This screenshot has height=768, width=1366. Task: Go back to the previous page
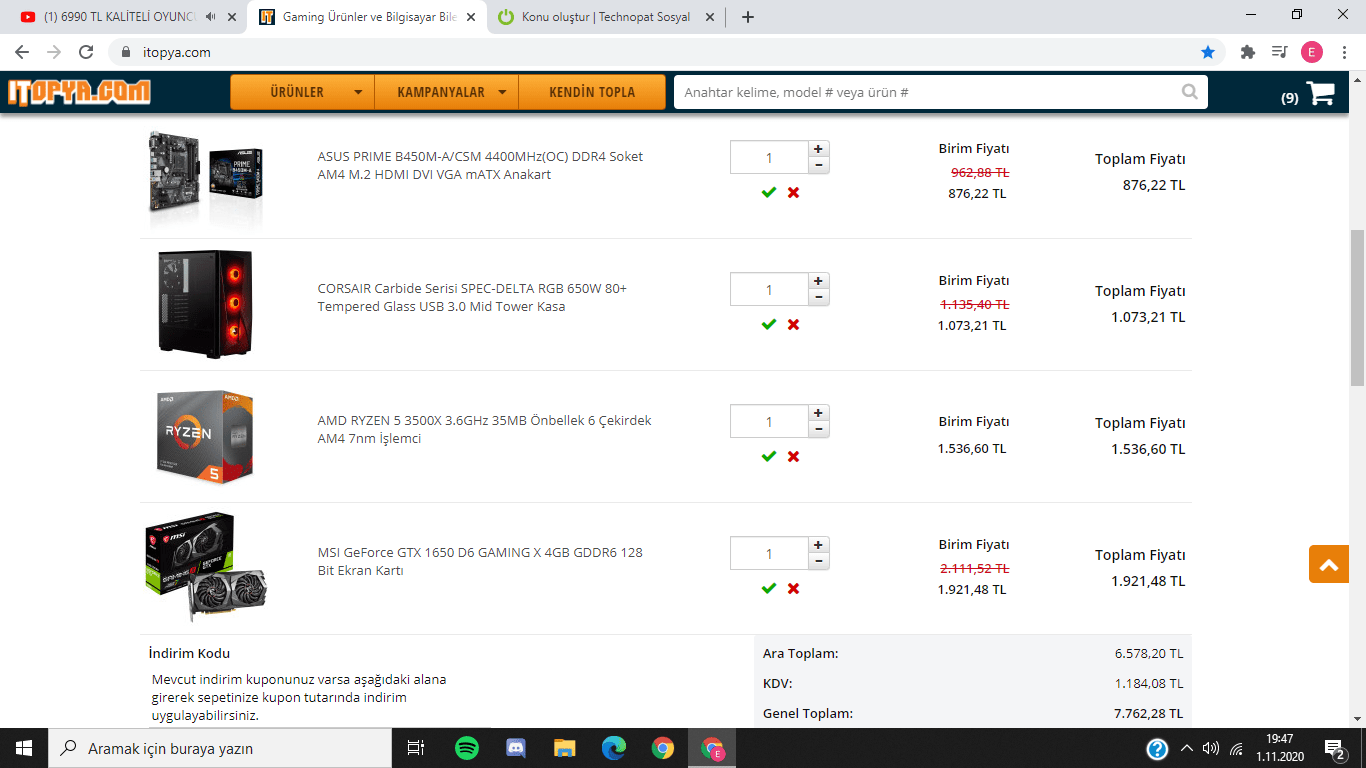22,52
